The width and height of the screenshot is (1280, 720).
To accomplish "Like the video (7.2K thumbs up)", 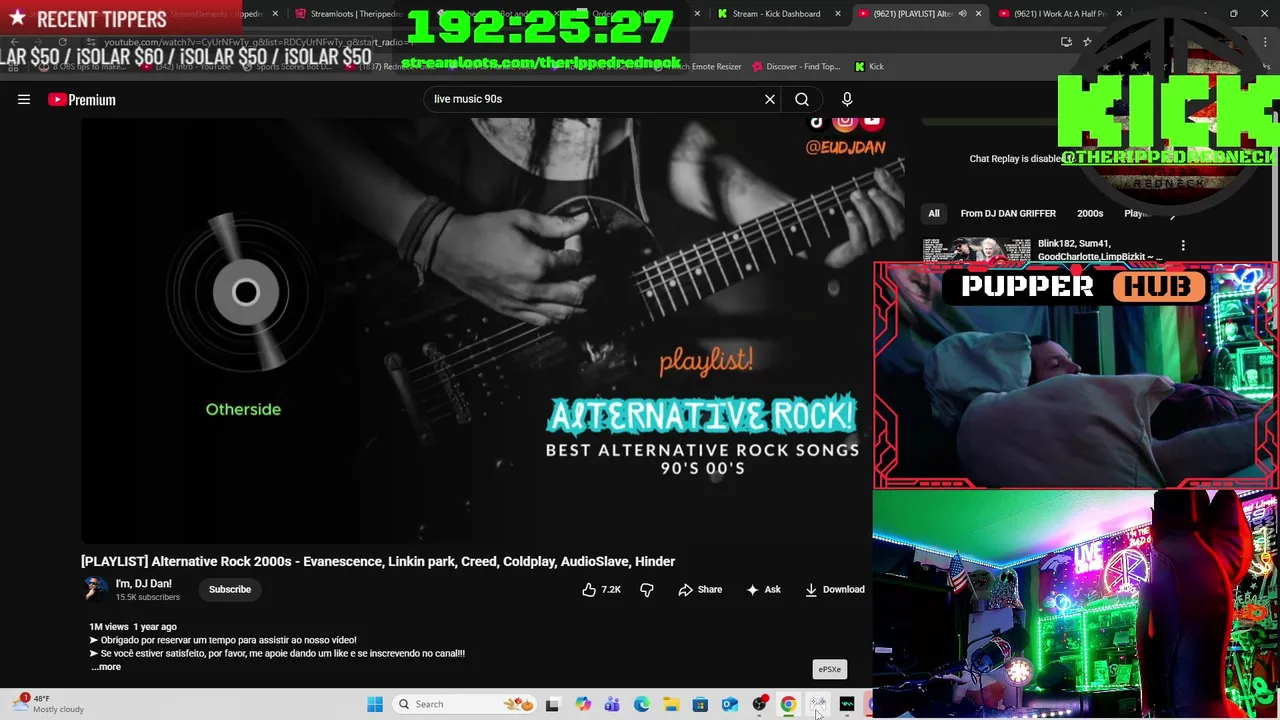I will (x=602, y=589).
